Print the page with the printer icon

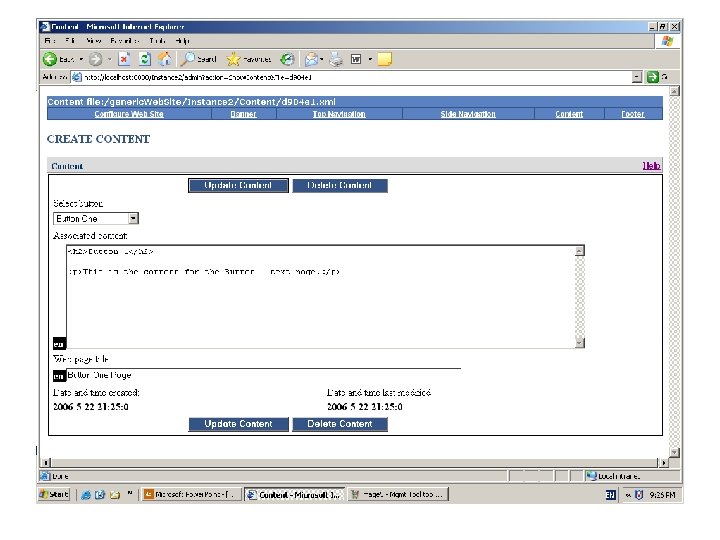pyautogui.click(x=336, y=59)
